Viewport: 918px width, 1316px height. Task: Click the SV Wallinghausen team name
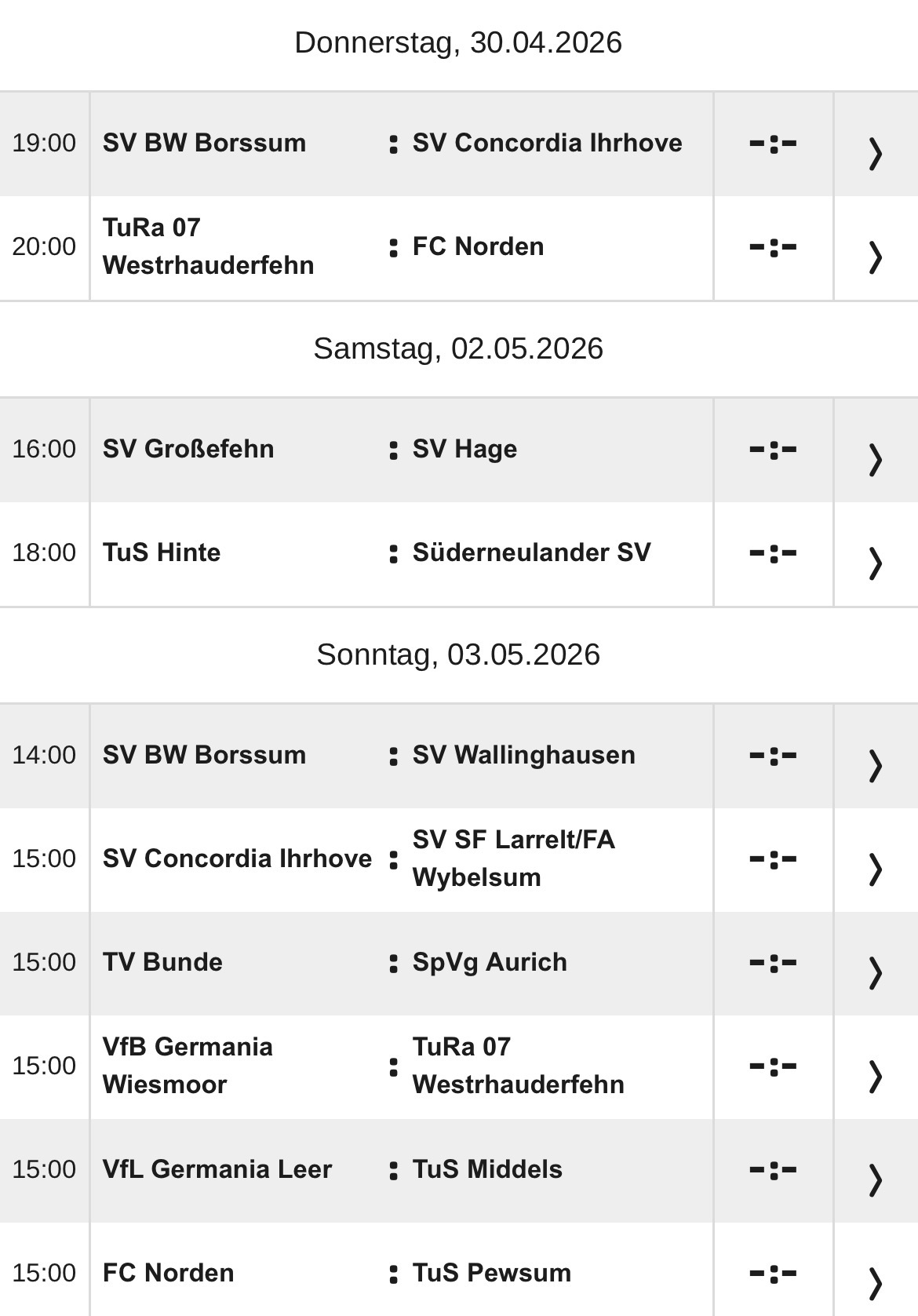click(x=523, y=755)
